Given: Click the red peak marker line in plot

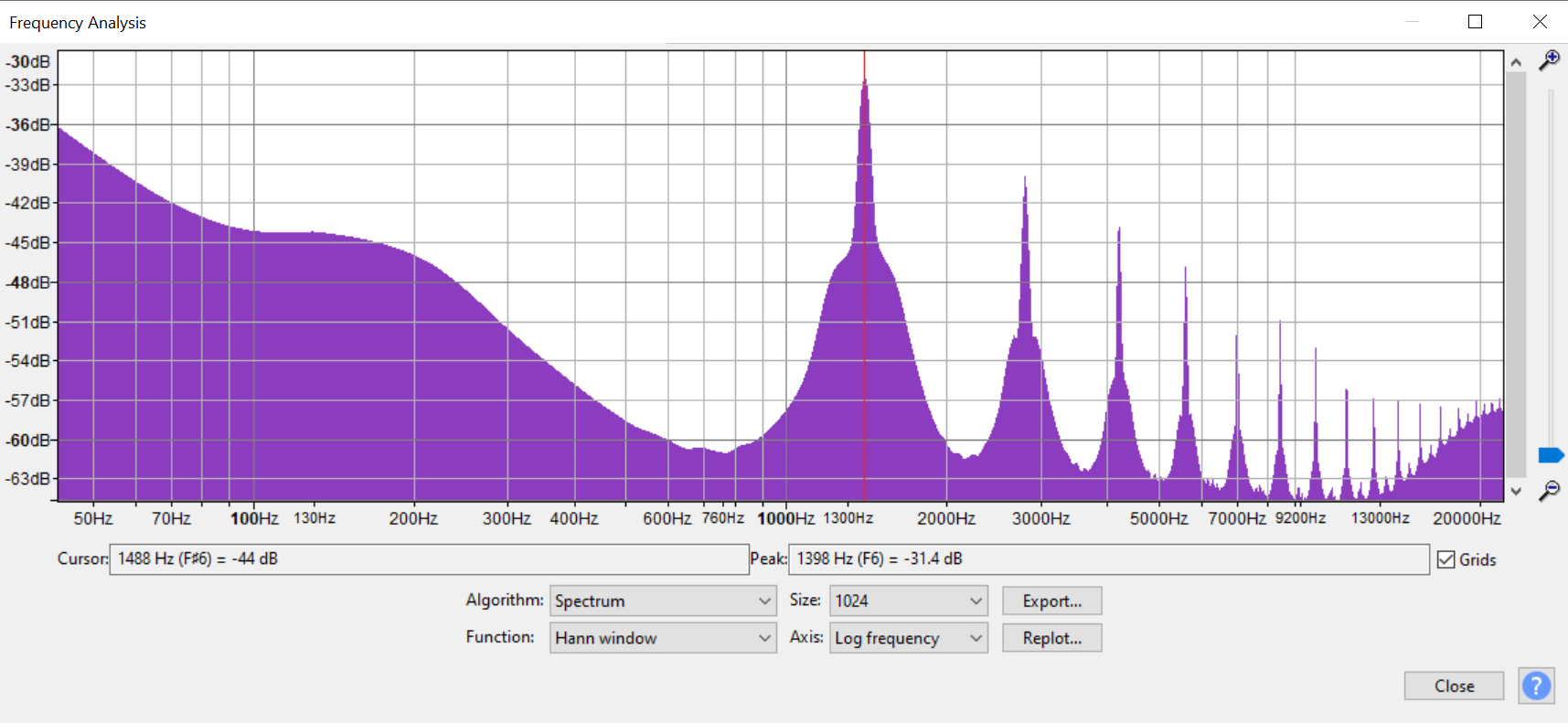Looking at the screenshot, I should point(864,274).
